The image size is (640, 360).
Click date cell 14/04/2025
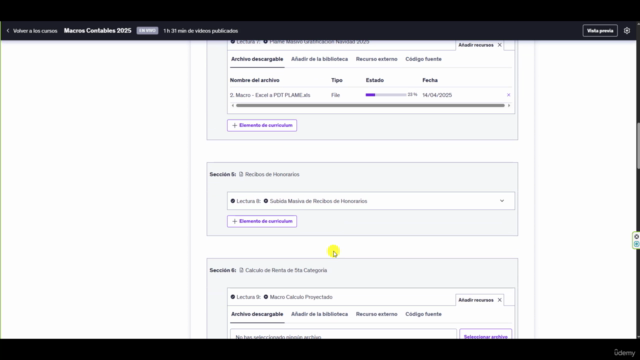[437, 95]
